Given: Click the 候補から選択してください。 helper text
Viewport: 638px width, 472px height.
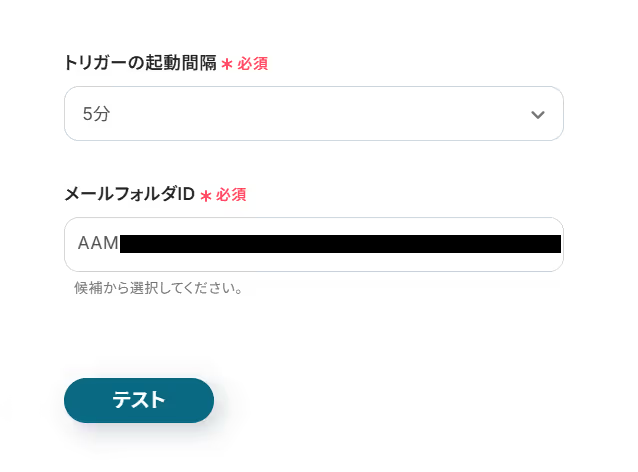Looking at the screenshot, I should 159,289.
